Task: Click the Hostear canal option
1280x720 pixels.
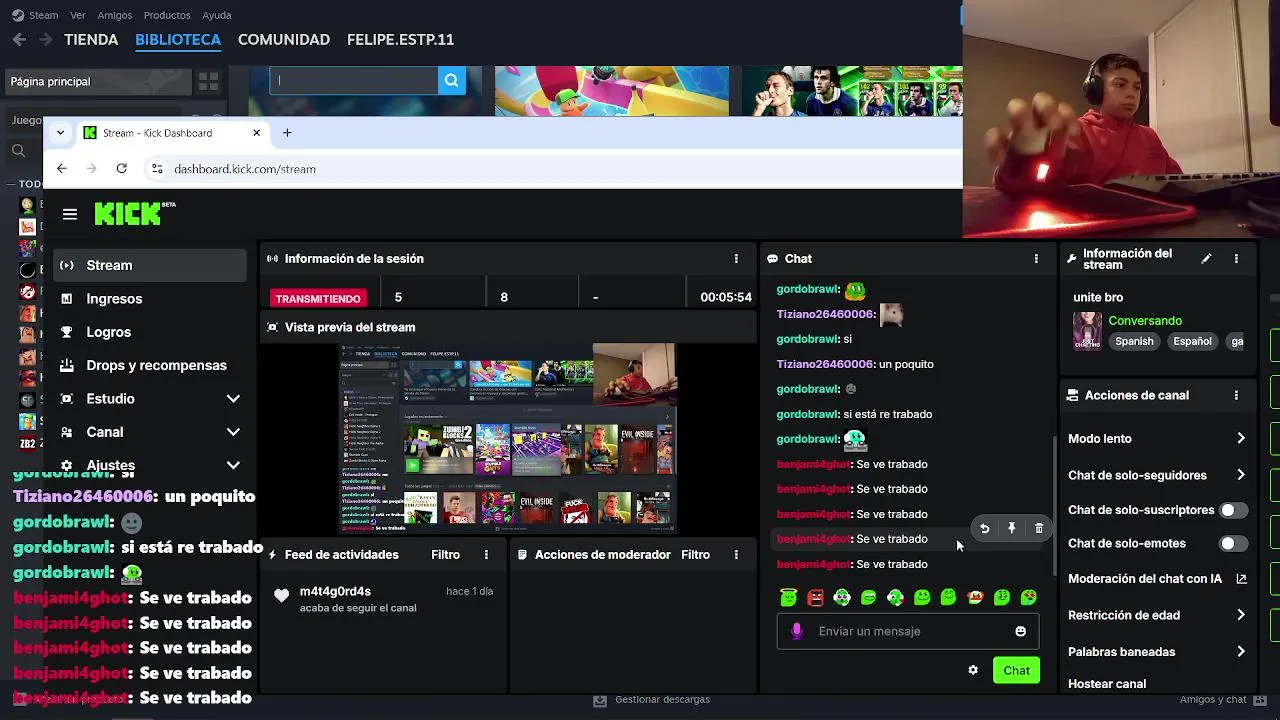Action: point(1107,684)
